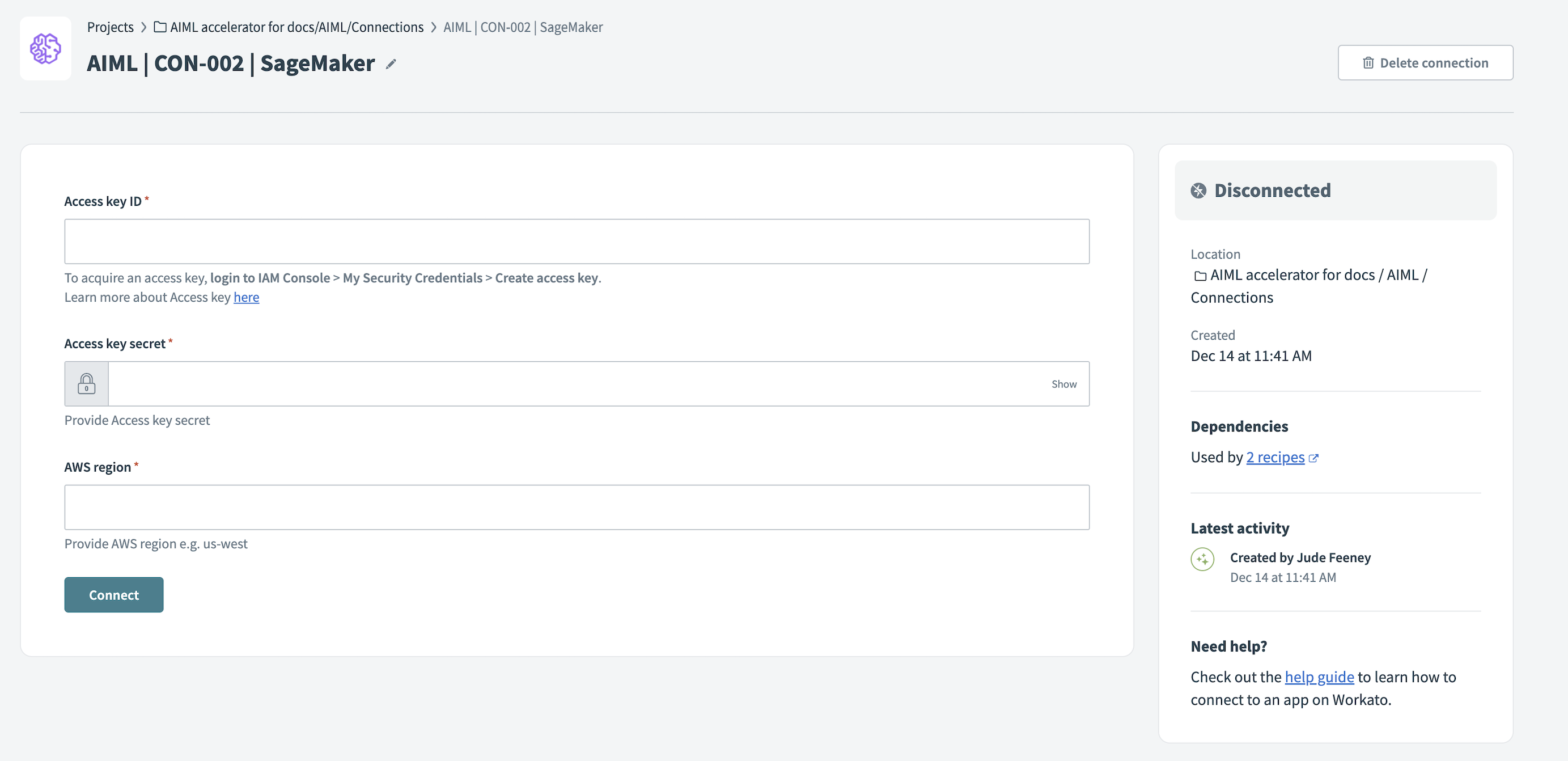Open the 2 recipes dependencies list
The image size is (1568, 761).
tap(1275, 457)
